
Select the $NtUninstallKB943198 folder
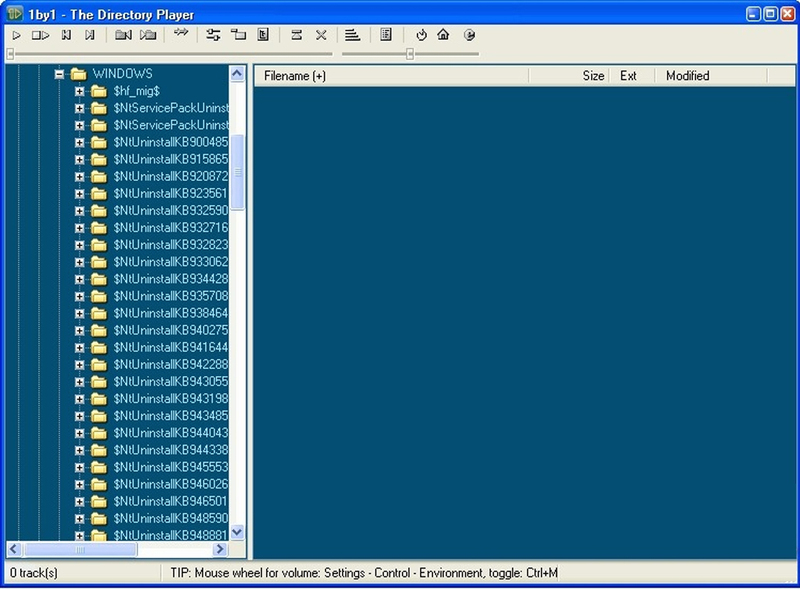[x=170, y=399]
